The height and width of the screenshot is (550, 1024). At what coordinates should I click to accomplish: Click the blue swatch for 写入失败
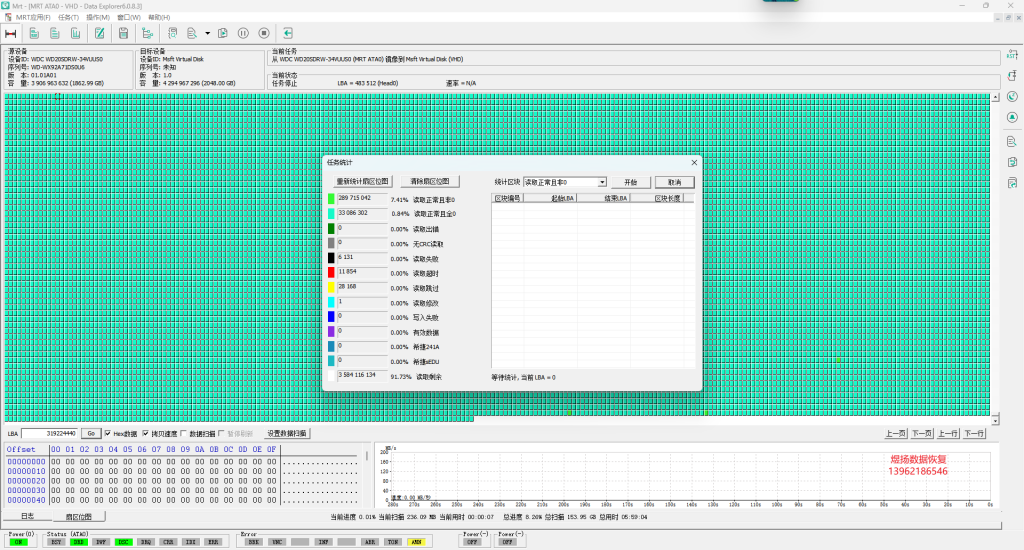point(331,317)
